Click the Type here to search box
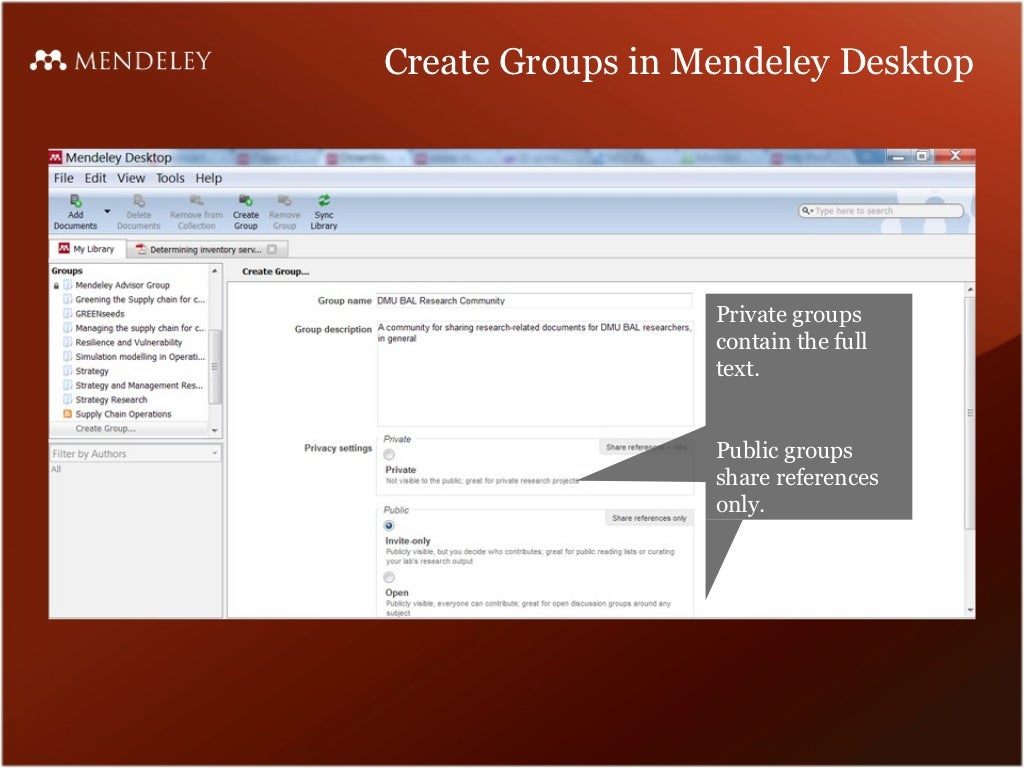This screenshot has height=768, width=1024. [880, 210]
